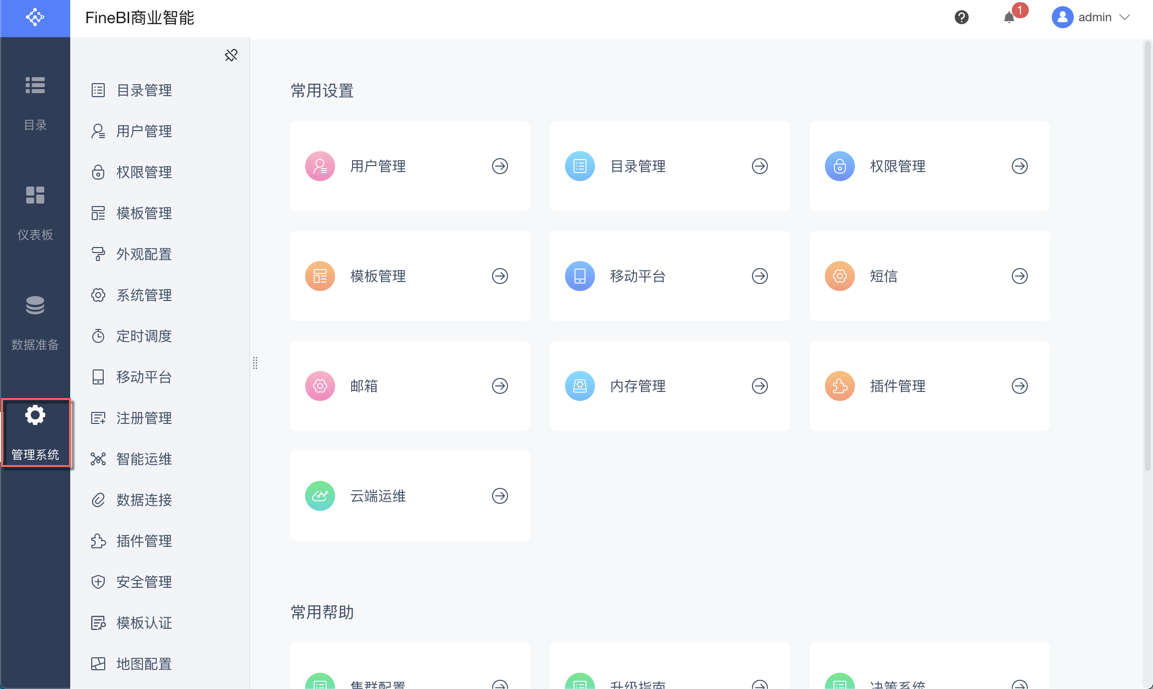This screenshot has width=1153, height=689.
Task: Expand the admin account dropdown arrow
Action: coord(1124,17)
